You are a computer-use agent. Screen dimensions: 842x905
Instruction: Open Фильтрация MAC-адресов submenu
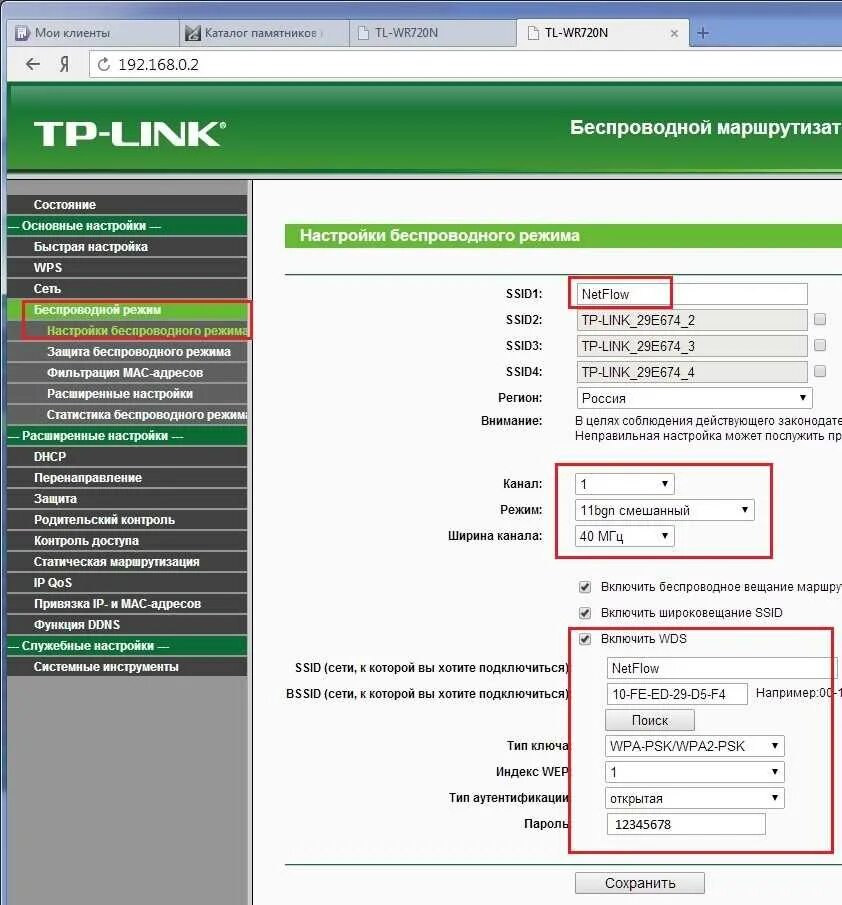(x=127, y=372)
